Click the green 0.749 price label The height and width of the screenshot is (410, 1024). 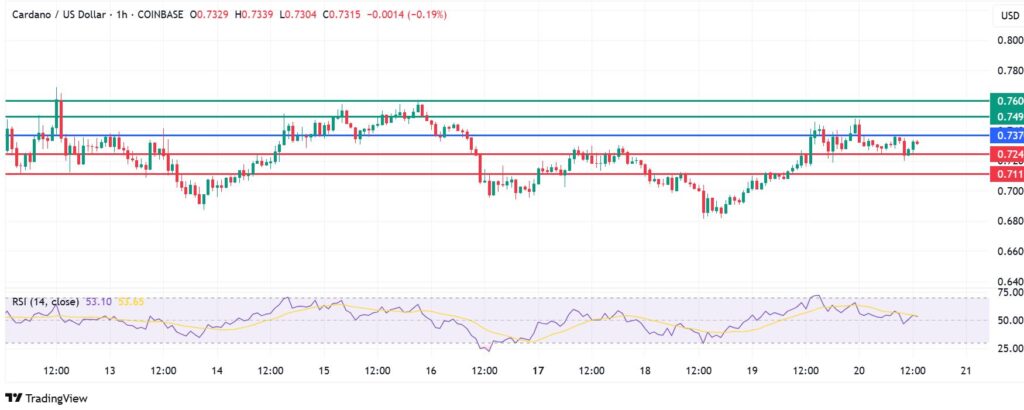click(1008, 118)
